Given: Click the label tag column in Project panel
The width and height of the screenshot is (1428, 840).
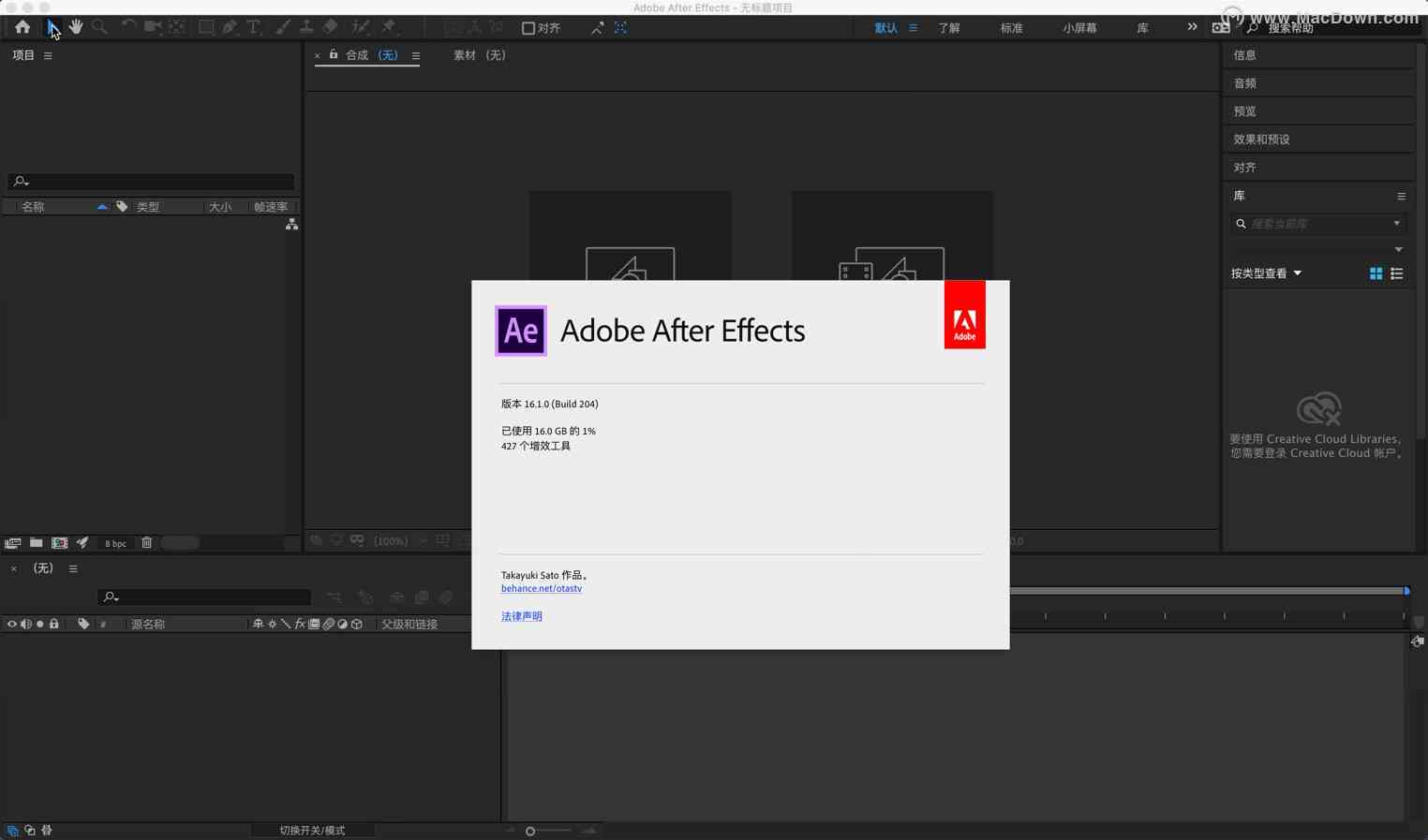Looking at the screenshot, I should [122, 207].
